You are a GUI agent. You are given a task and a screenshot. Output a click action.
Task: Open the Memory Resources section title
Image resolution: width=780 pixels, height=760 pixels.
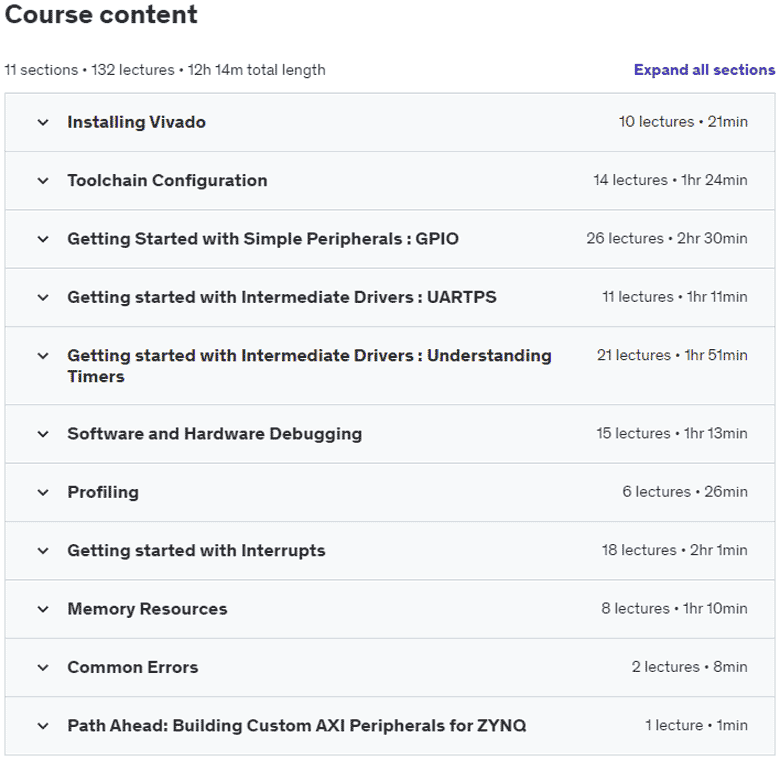pyautogui.click(x=147, y=609)
